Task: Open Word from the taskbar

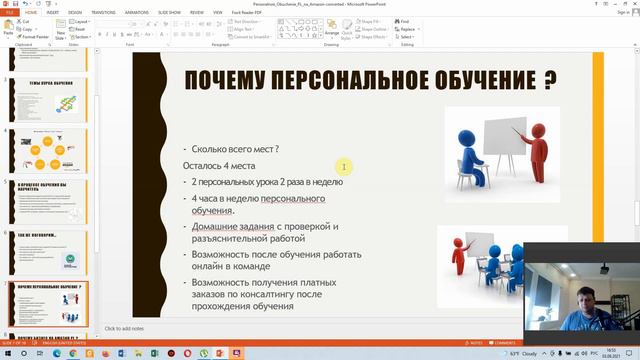Action: [122, 353]
